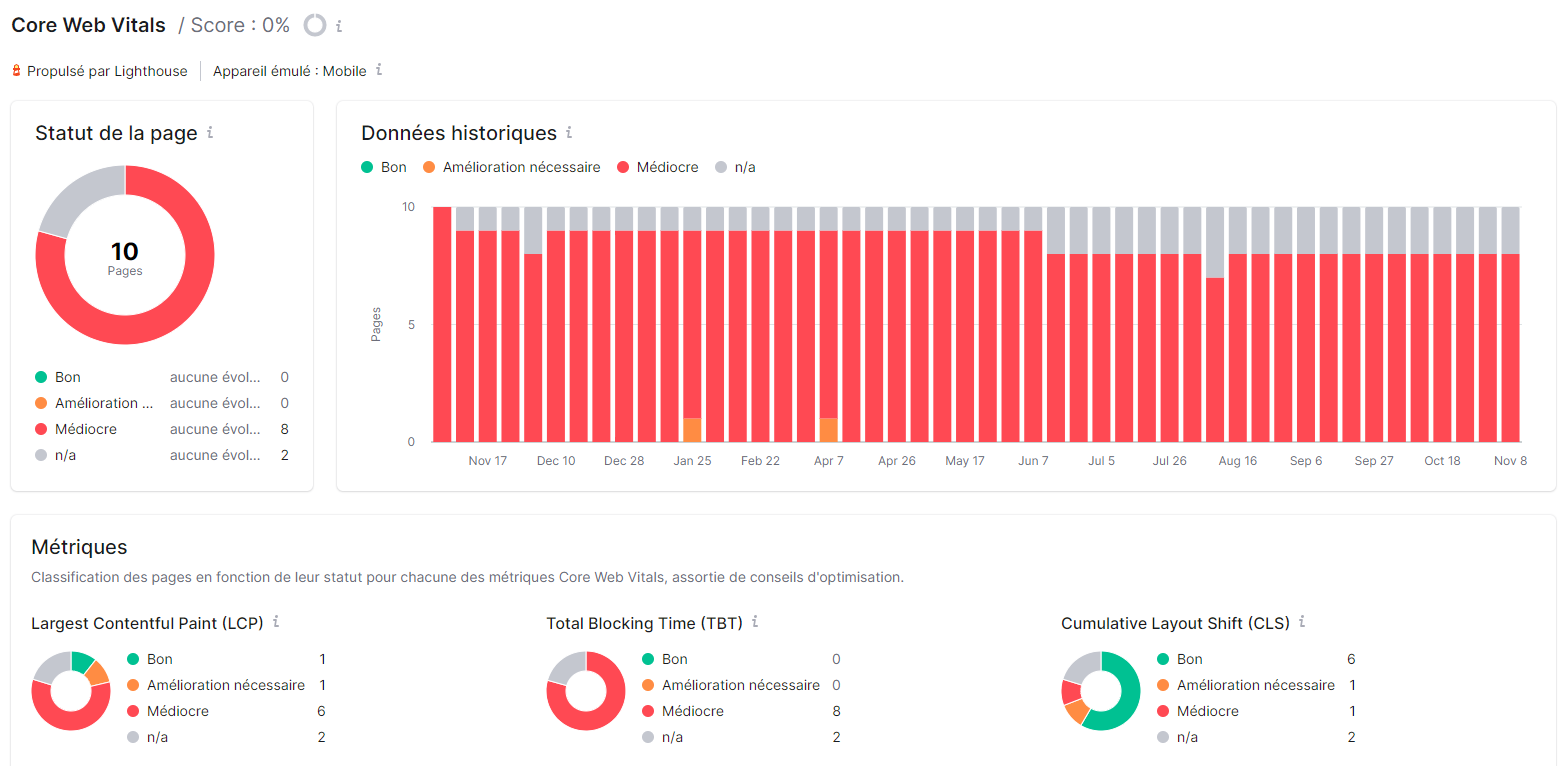This screenshot has width=1566, height=766.
Task: Select Amélioration row in Statut de la page
Action: click(x=162, y=403)
